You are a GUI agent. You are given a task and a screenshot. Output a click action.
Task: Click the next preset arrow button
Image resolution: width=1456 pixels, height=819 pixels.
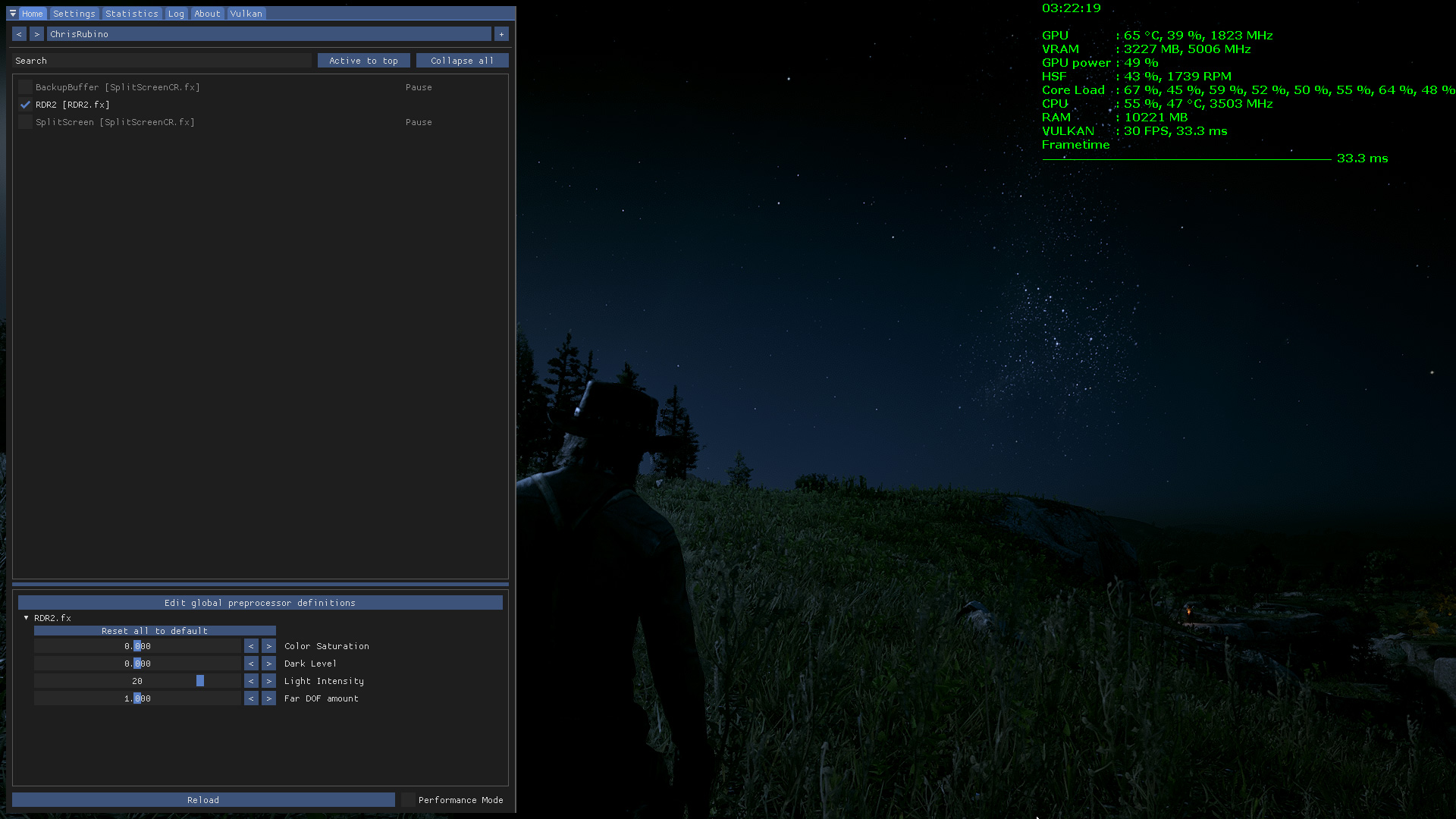point(36,34)
